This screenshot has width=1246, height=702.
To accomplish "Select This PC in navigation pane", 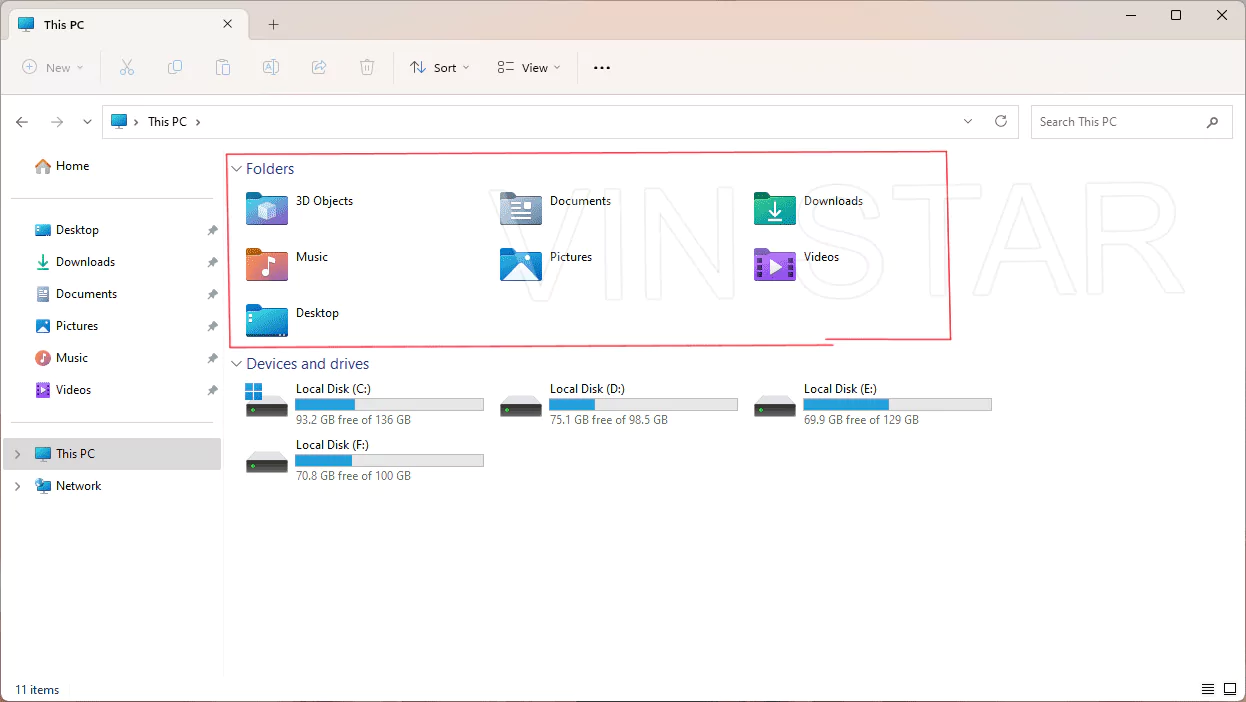I will [112, 454].
